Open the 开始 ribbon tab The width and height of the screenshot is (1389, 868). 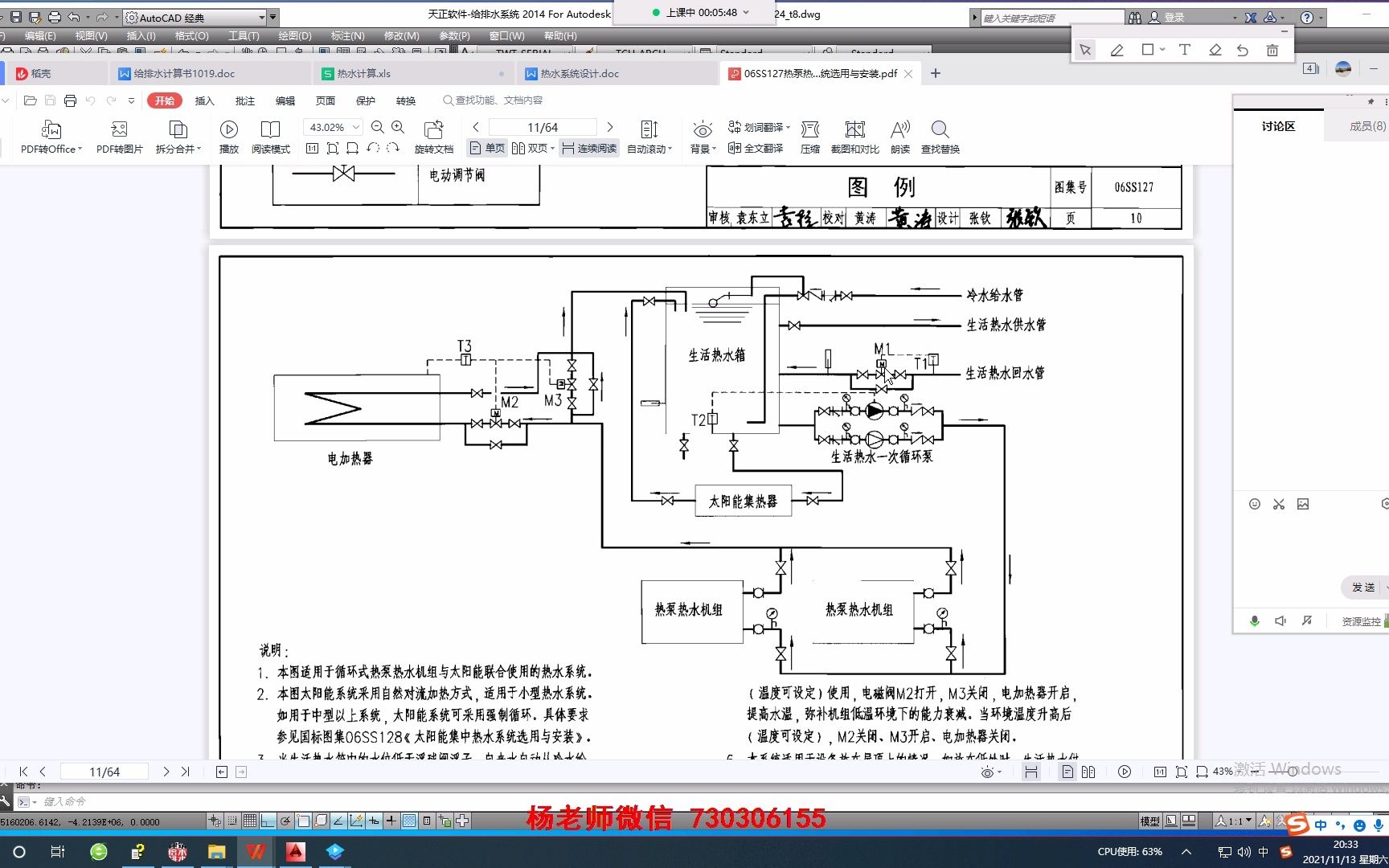tap(165, 100)
